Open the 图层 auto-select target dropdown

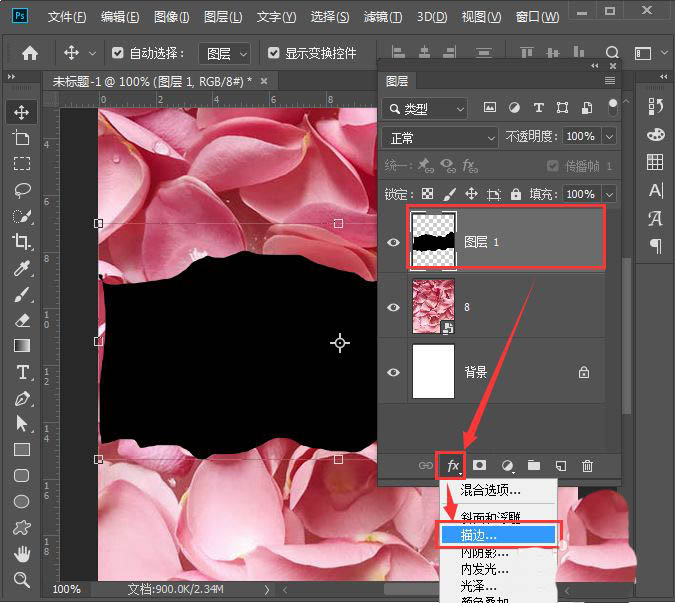coord(224,54)
